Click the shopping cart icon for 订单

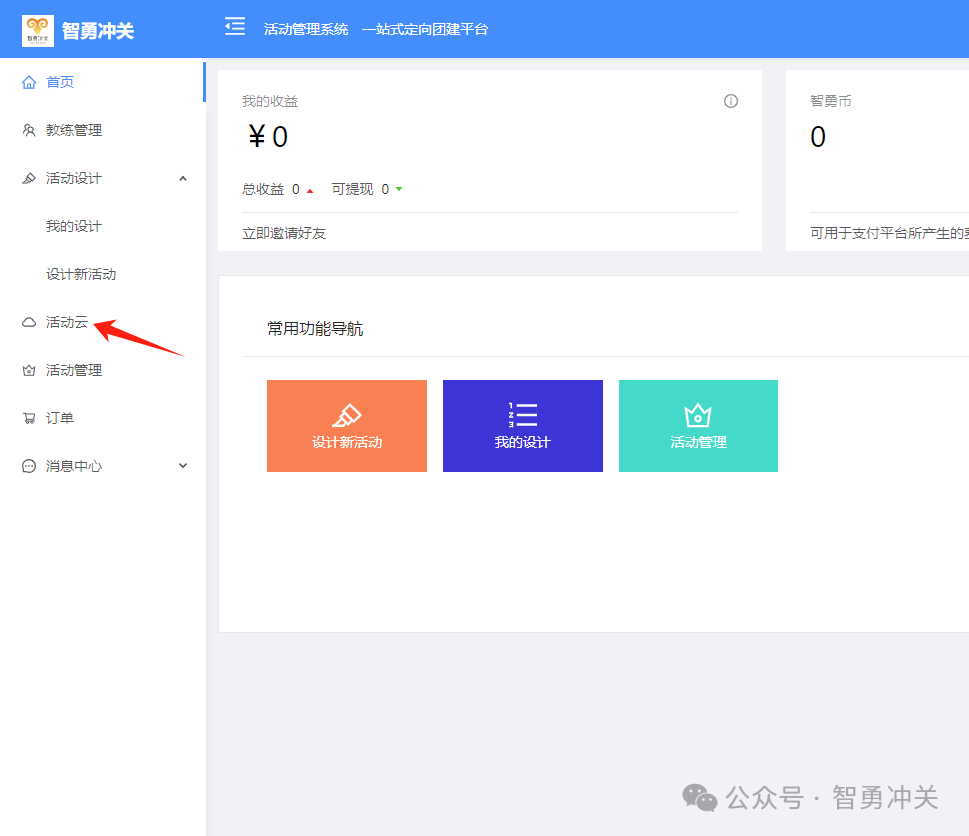click(31, 417)
